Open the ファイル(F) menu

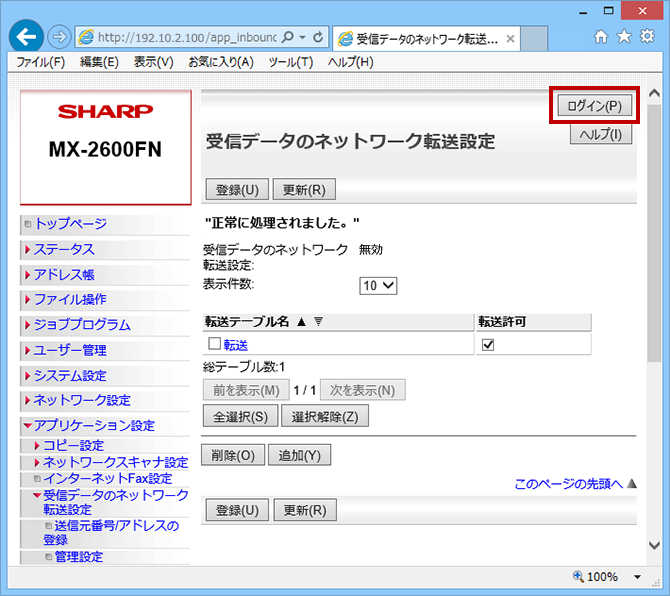tap(41, 62)
